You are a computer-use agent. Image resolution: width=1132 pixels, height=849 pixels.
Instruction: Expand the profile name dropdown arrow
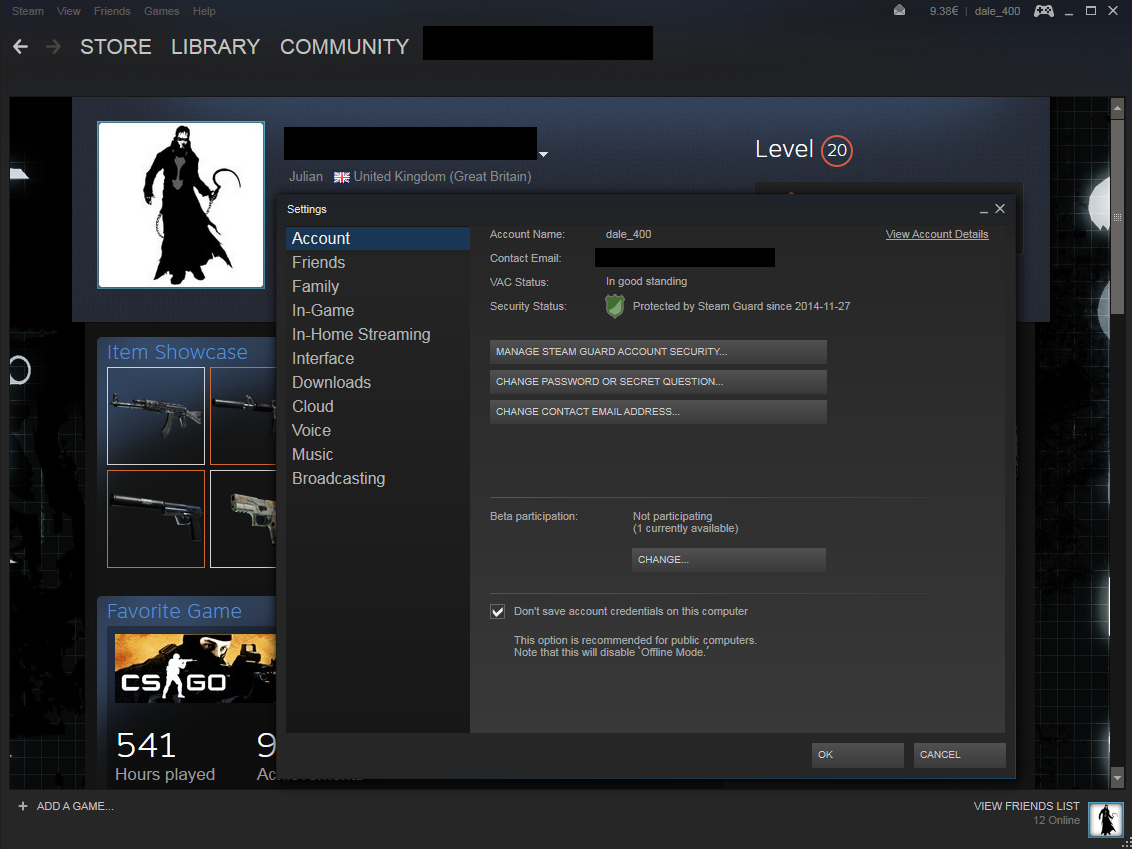click(x=543, y=154)
